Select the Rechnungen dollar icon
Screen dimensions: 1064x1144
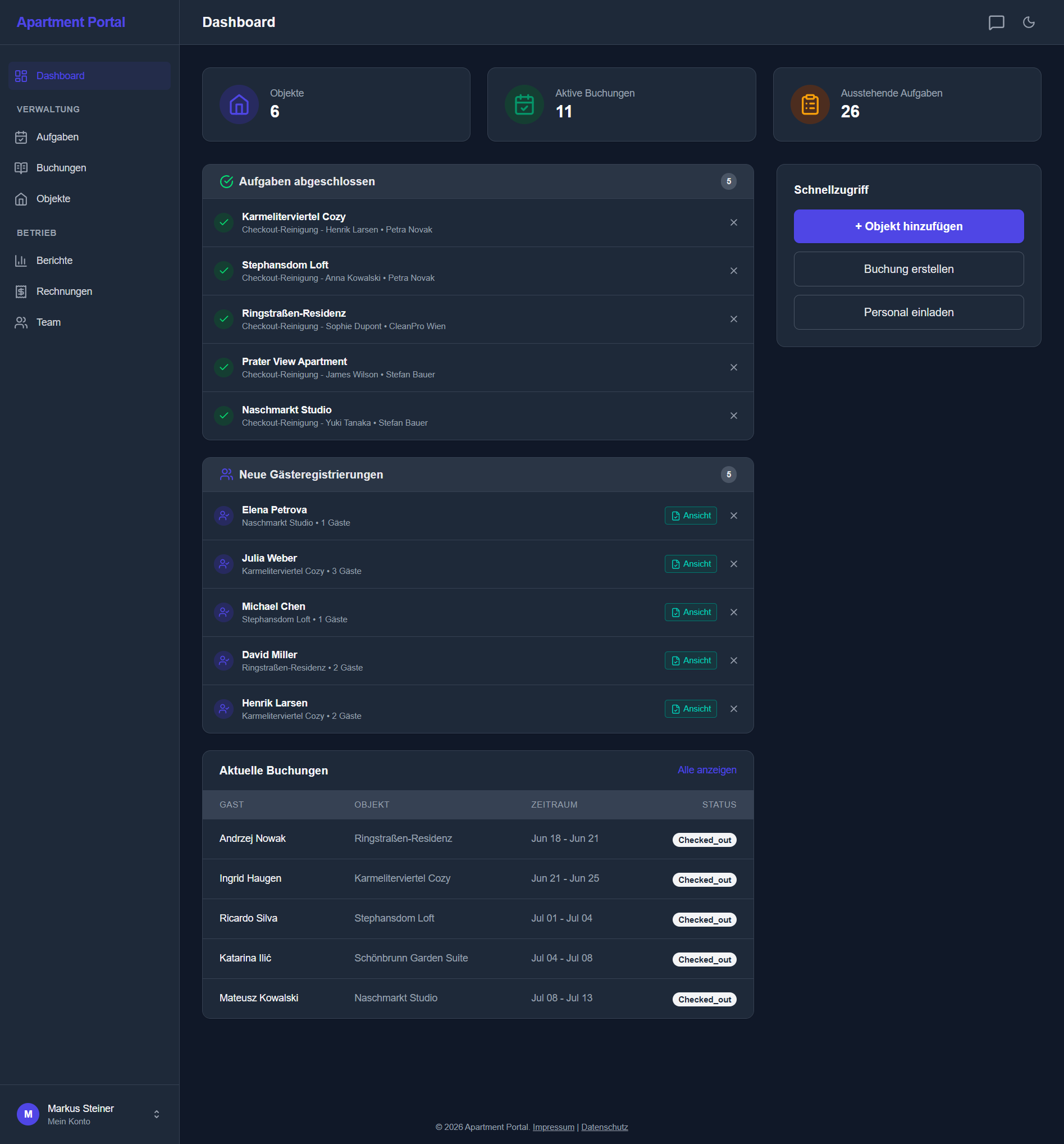[21, 291]
